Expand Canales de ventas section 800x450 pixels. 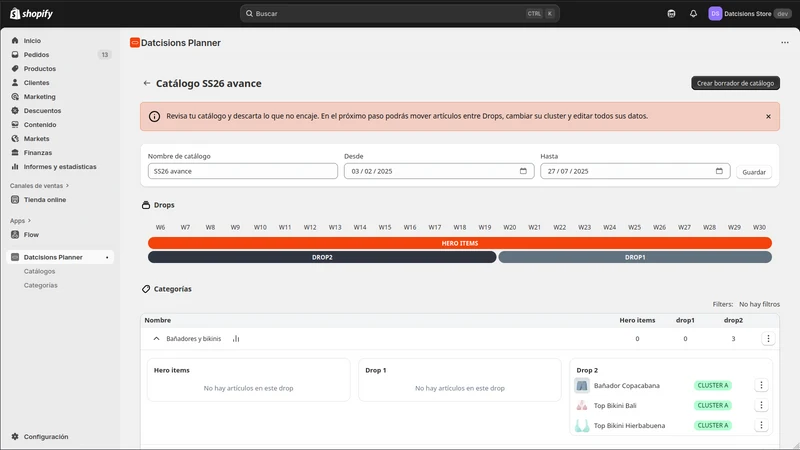39,186
